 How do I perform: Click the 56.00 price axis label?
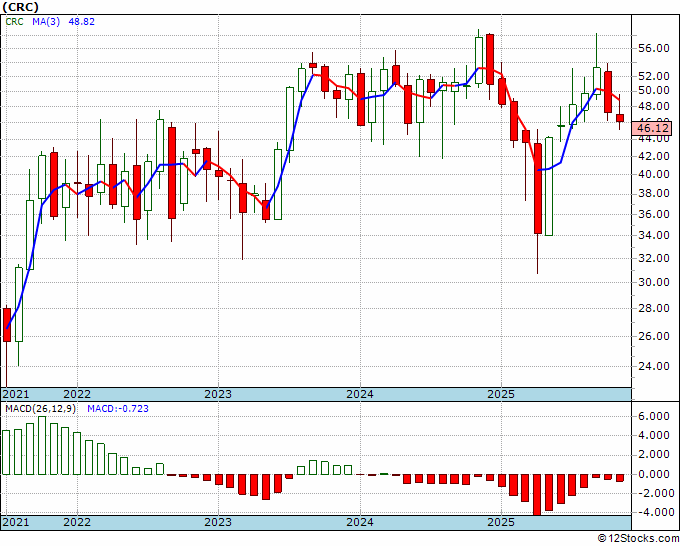(654, 48)
